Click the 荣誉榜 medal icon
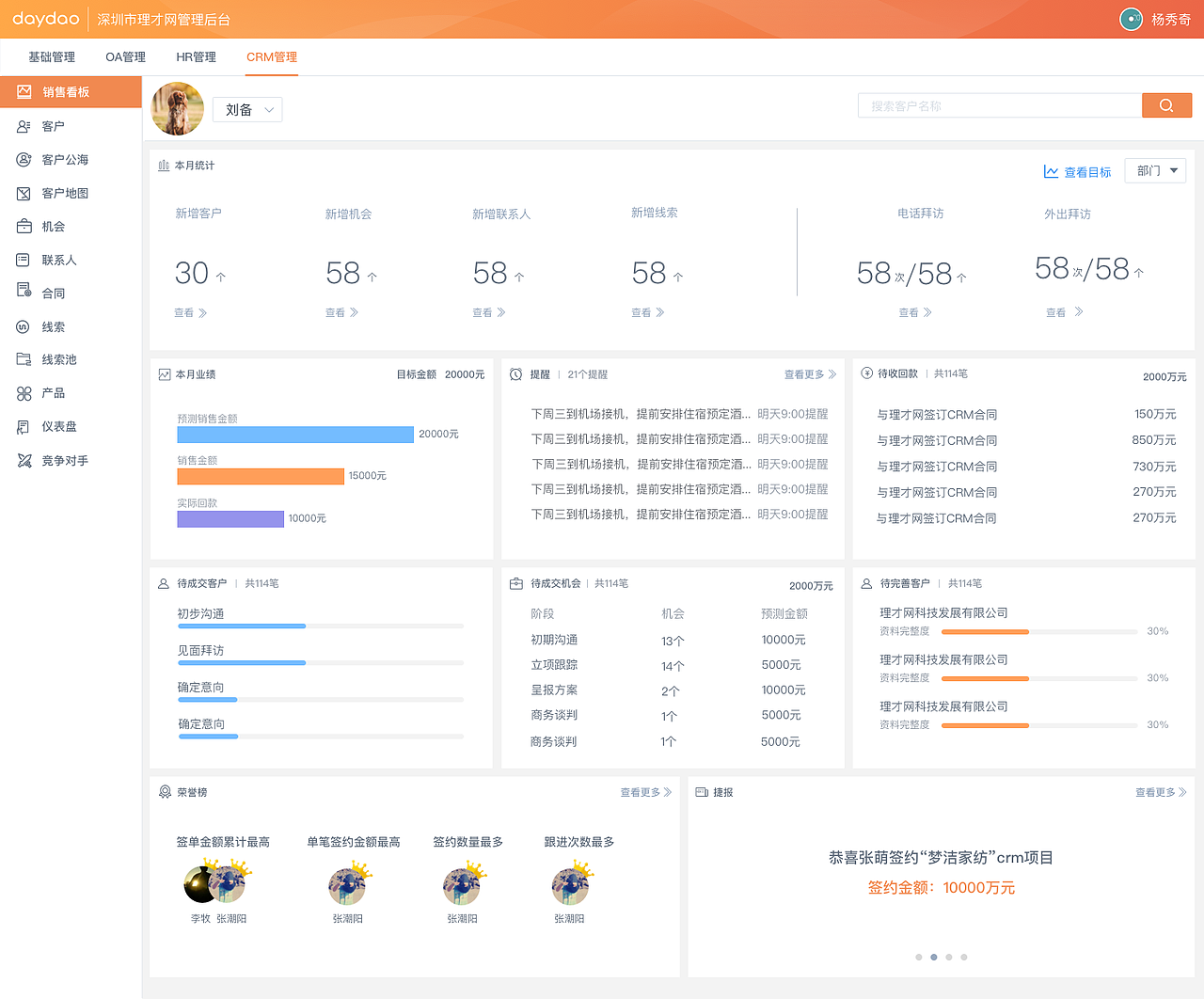This screenshot has height=999, width=1204. 165,792
